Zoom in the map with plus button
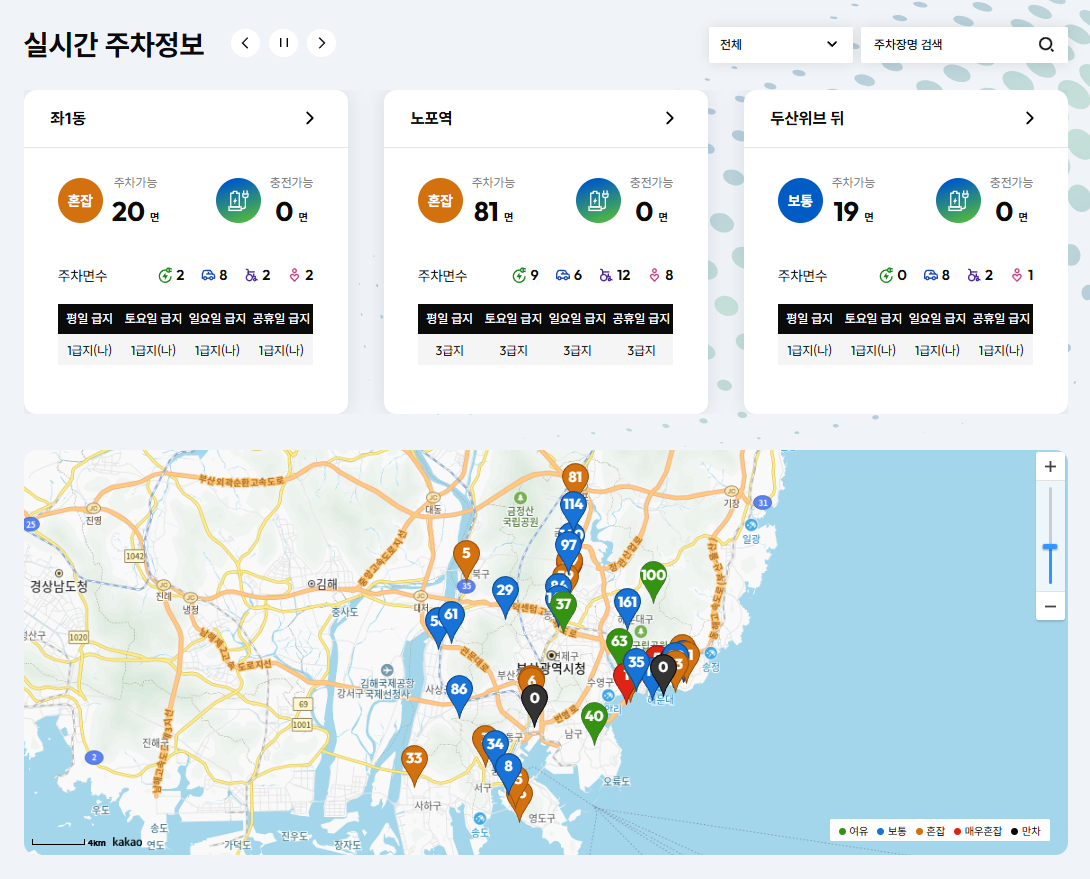Viewport: 1090px width, 879px height. coord(1050,467)
